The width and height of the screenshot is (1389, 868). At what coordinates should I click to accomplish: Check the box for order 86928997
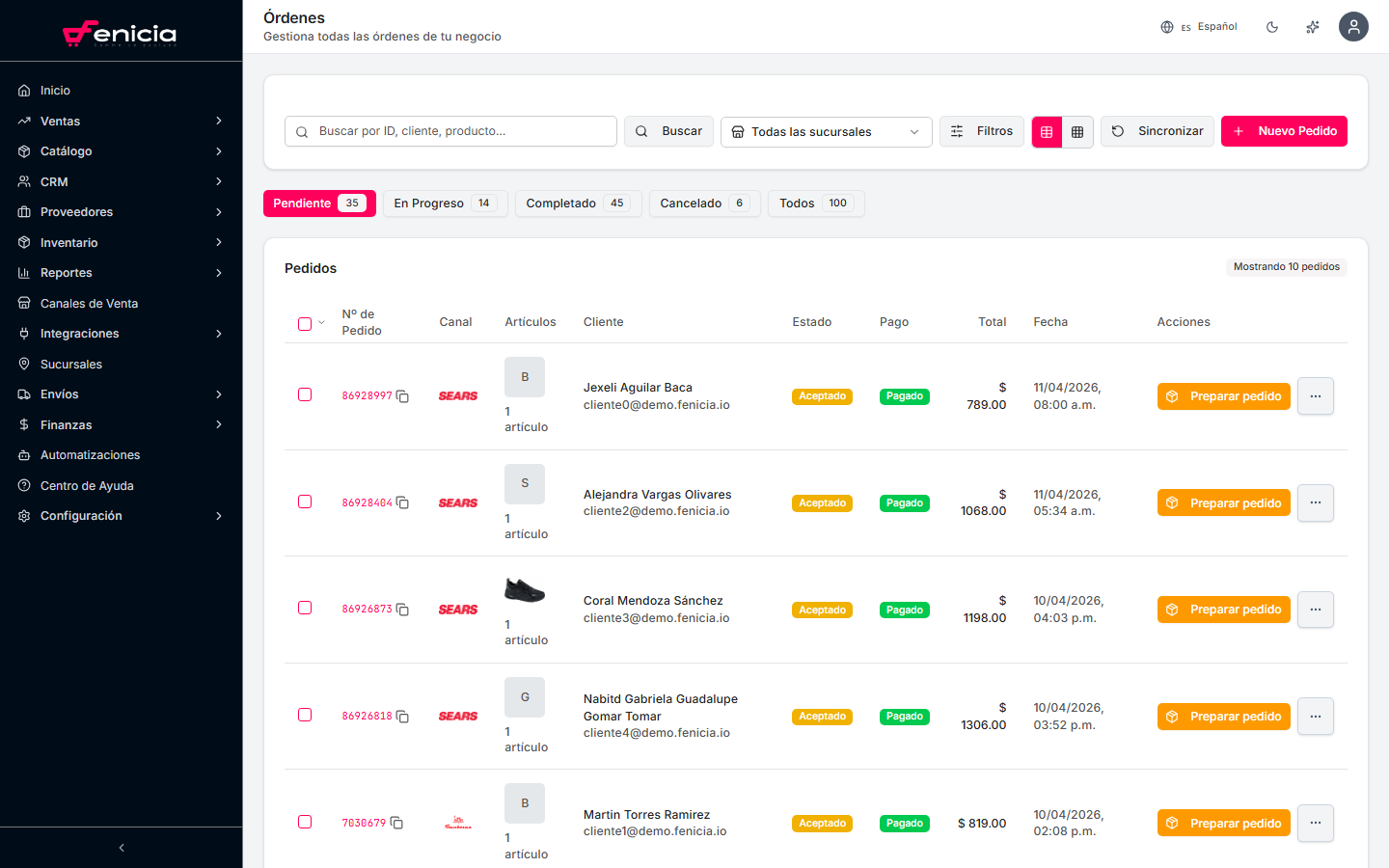305,394
